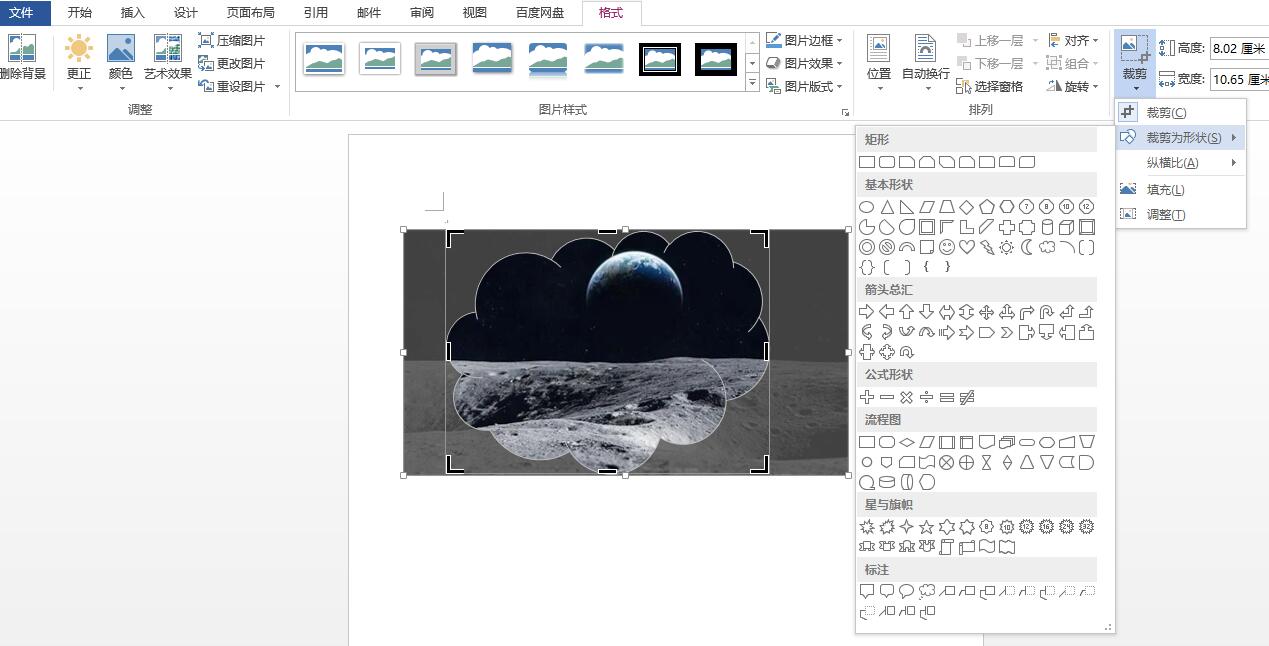Apply the black double-frame picture style
Image resolution: width=1269 pixels, height=646 pixels.
pyautogui.click(x=659, y=59)
